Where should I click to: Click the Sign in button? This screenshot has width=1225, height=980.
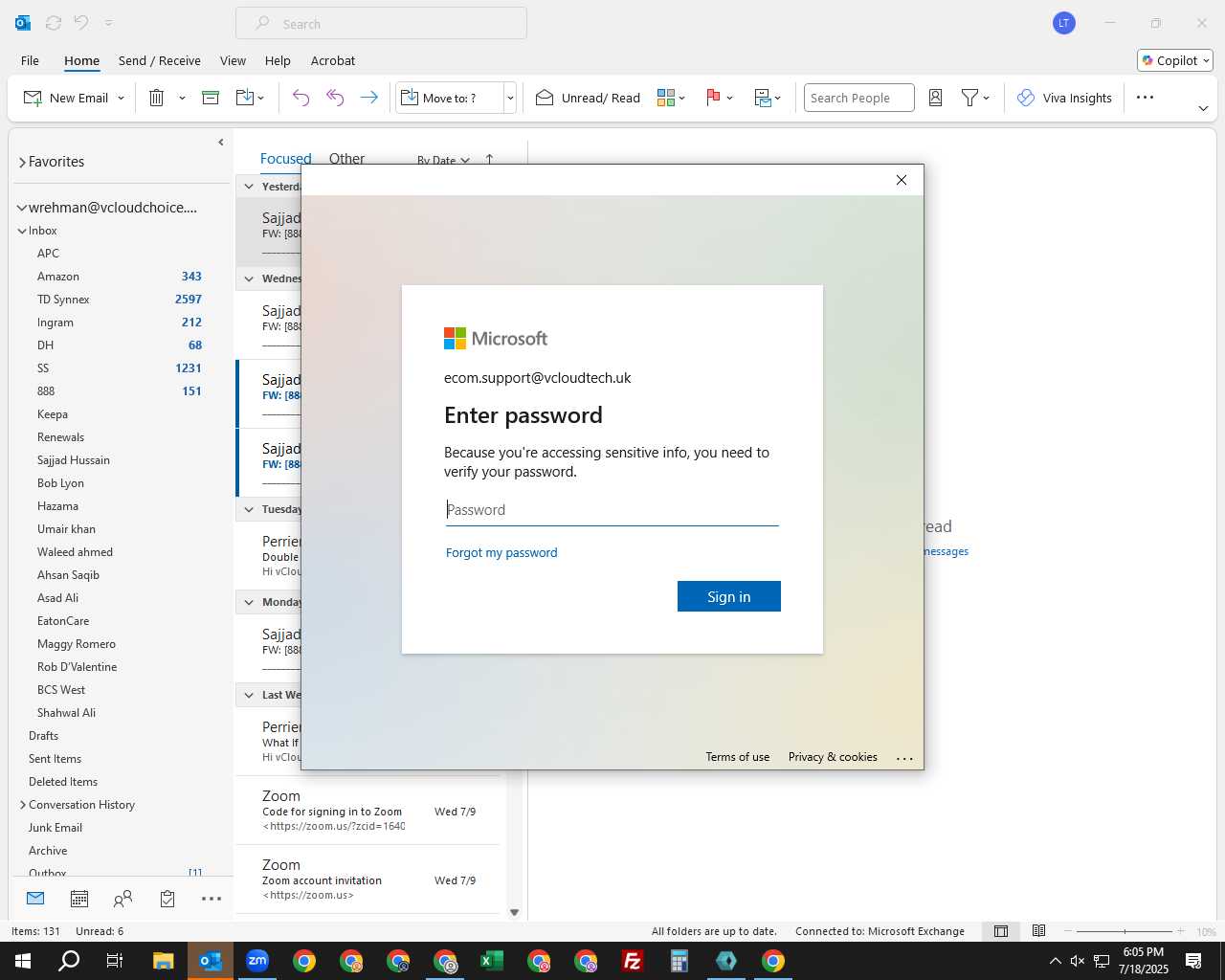tap(729, 596)
